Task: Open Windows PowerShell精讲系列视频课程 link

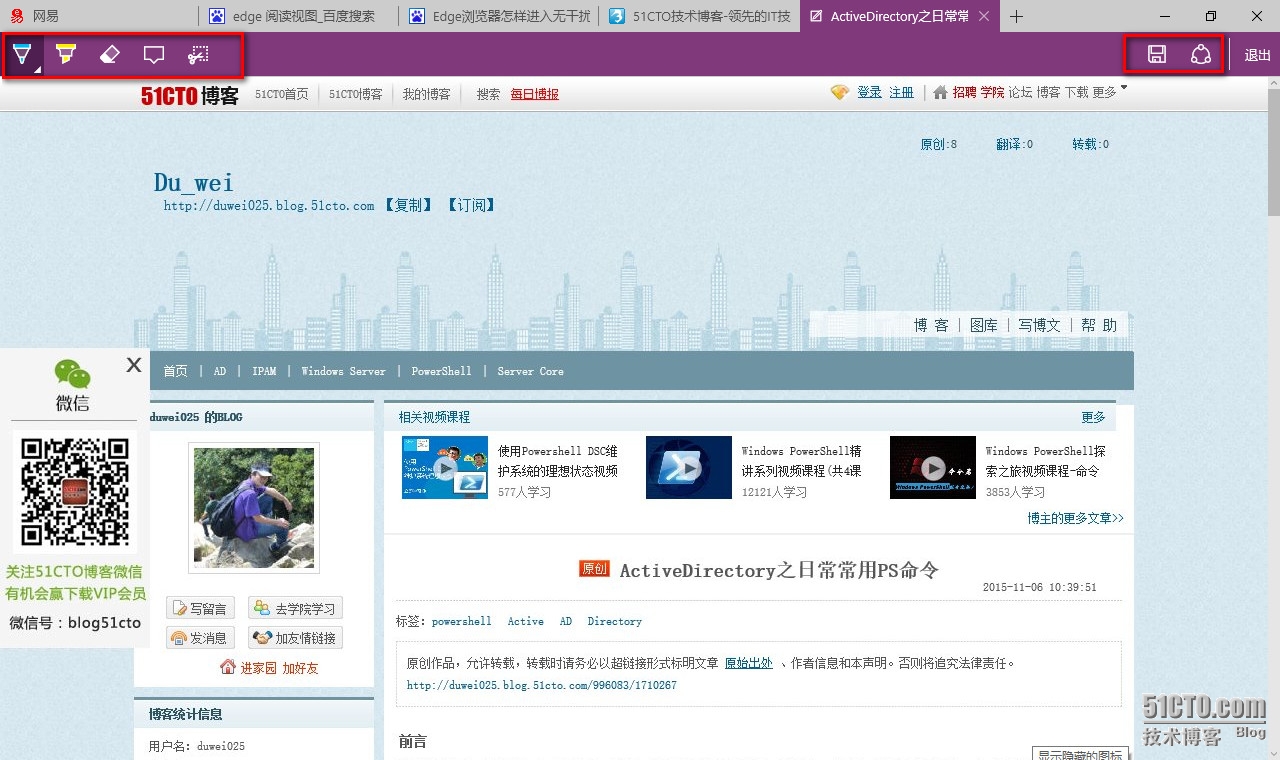Action: click(x=801, y=461)
